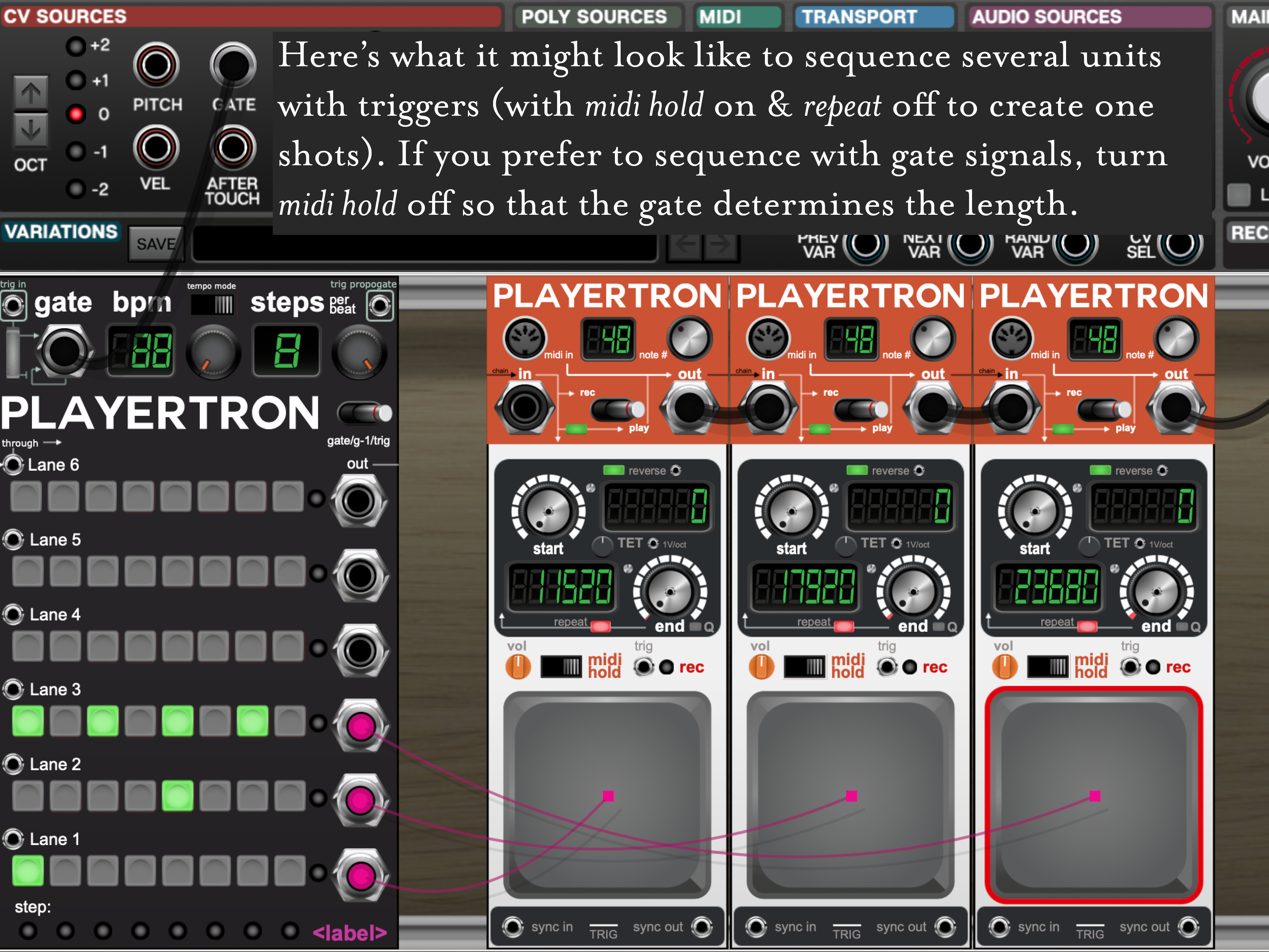Toggle the tempo mode switch
This screenshot has width=1269, height=952.
tap(212, 305)
